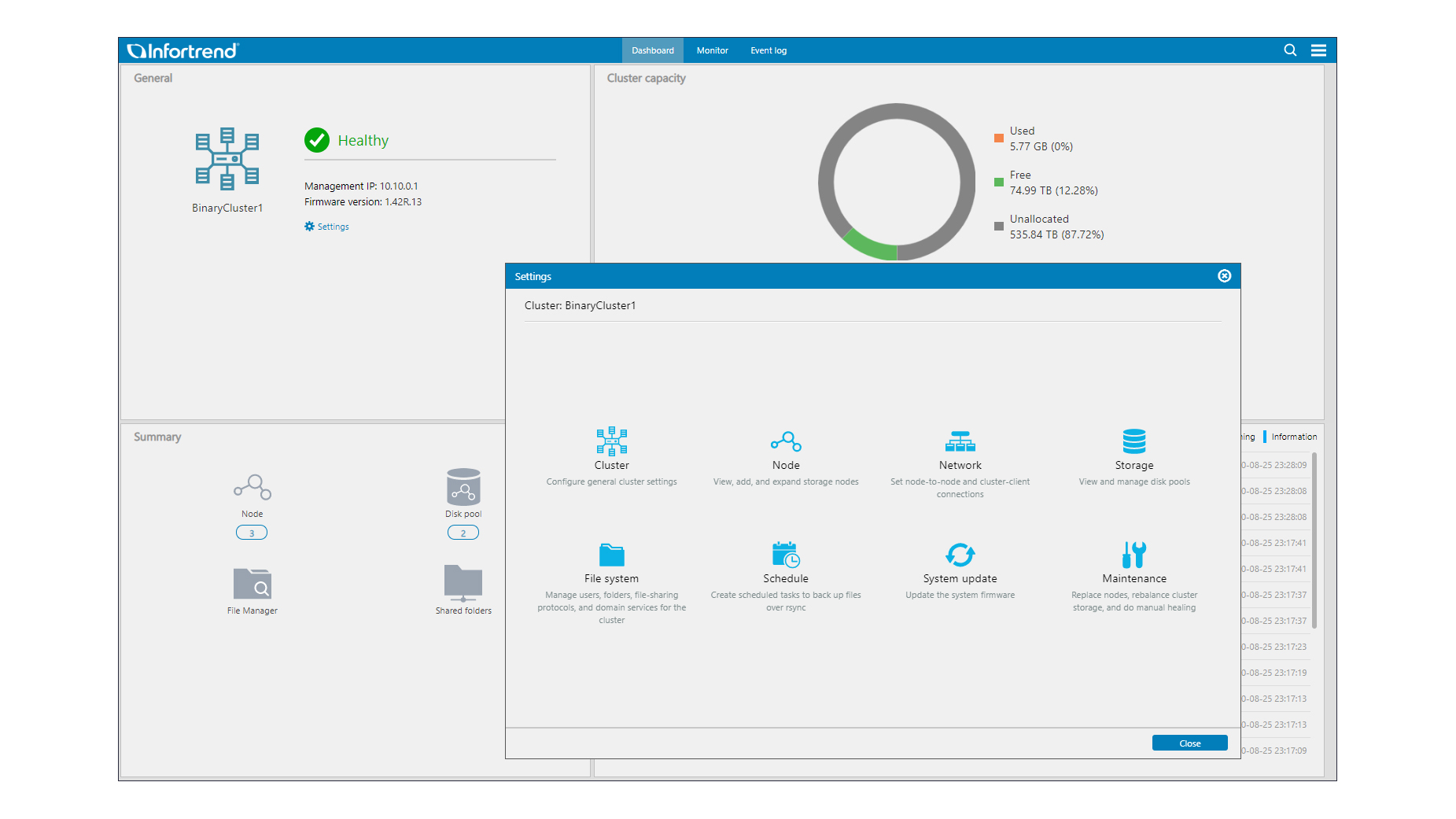Click the '74.99 TB (12.28%)' free value
Screen dimensions: 1456x819
1054,190
